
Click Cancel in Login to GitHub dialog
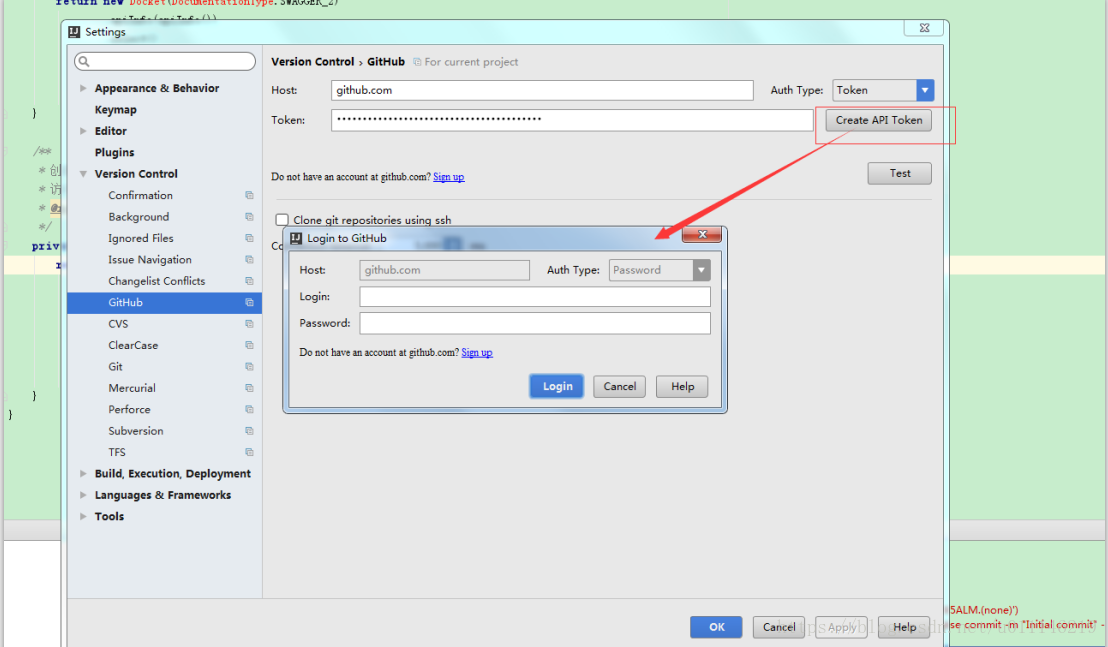pyautogui.click(x=620, y=386)
